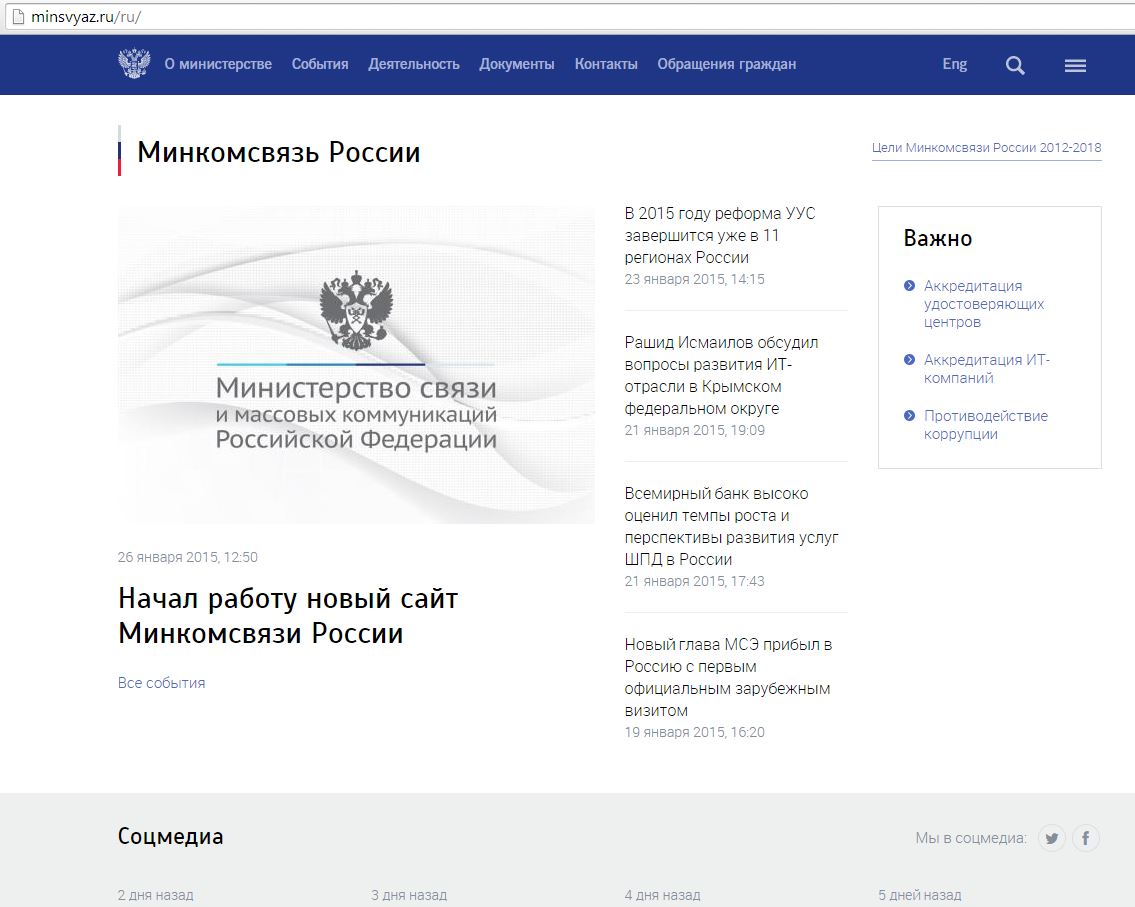Open the hamburger menu icon
Viewport: 1135px width, 907px height.
(1075, 66)
